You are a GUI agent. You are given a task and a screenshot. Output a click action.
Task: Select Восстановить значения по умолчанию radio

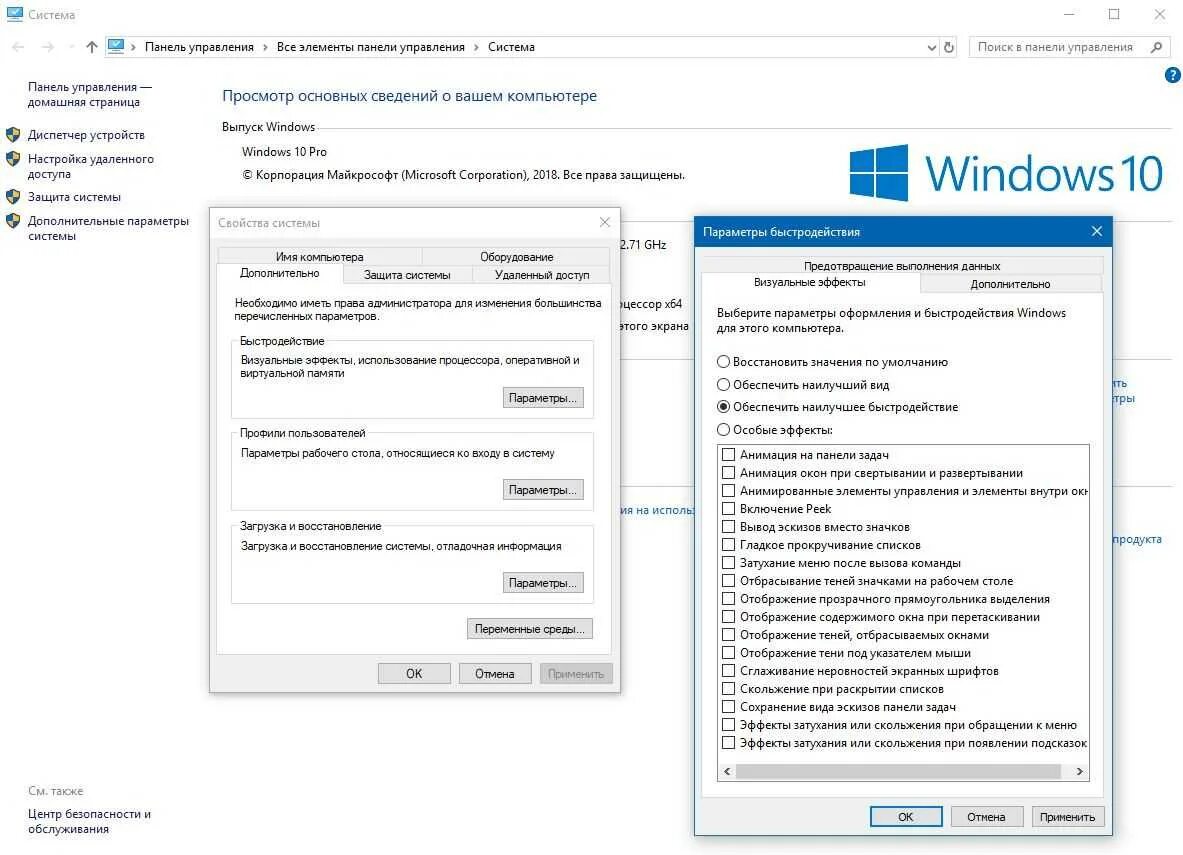(x=724, y=361)
